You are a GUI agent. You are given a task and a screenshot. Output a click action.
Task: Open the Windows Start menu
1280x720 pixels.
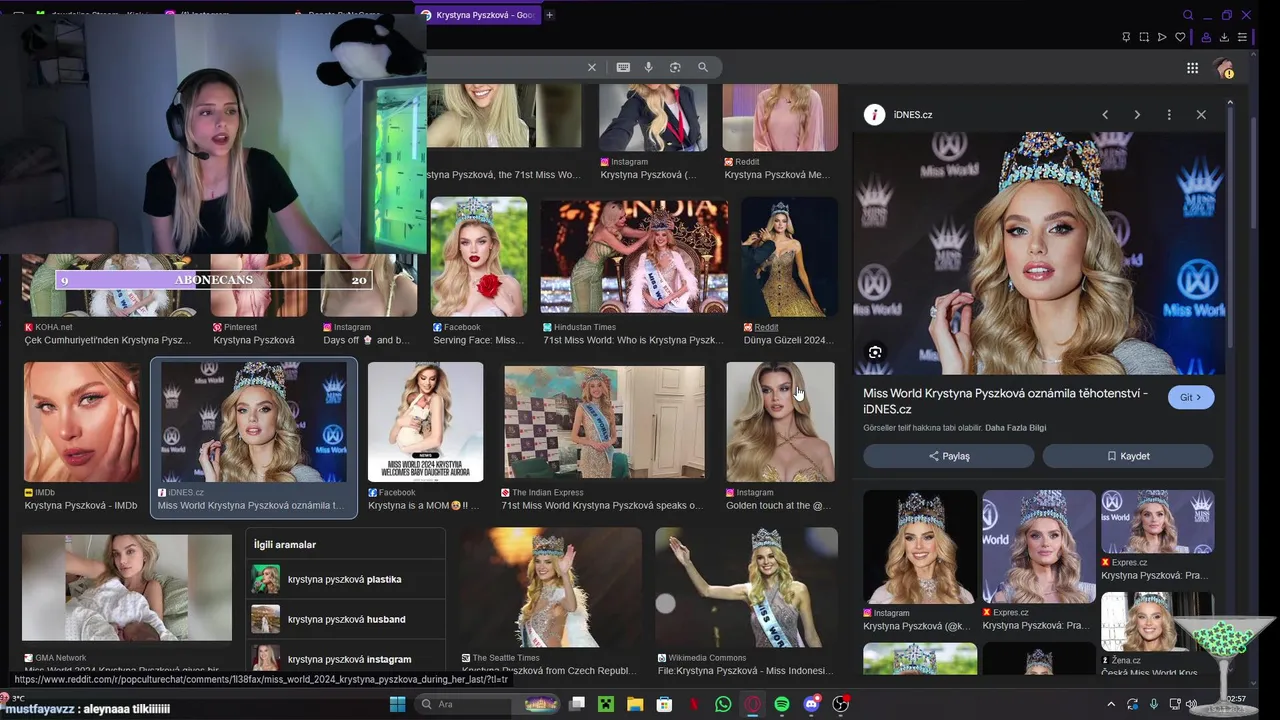397,704
